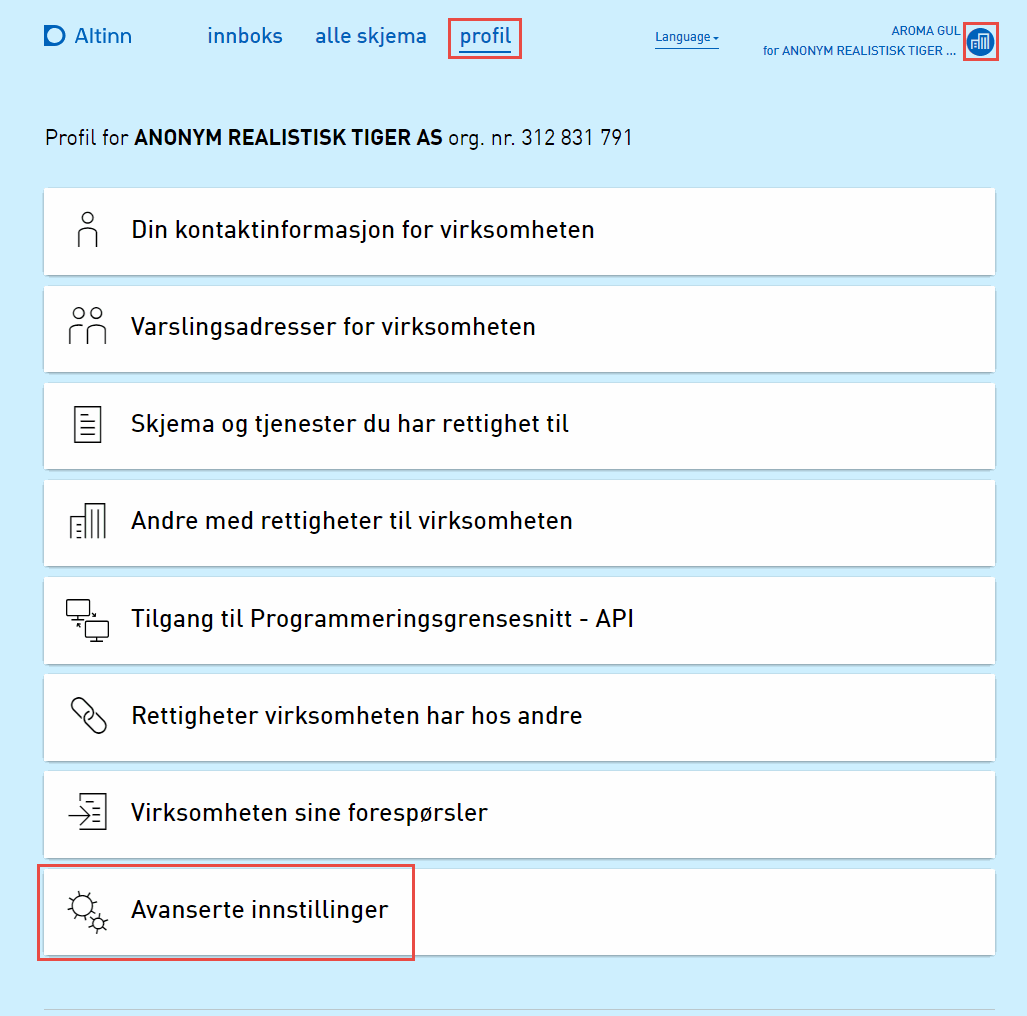Expand Varslingsadresser for virksomheten panel
This screenshot has width=1027, height=1016.
pos(333,327)
